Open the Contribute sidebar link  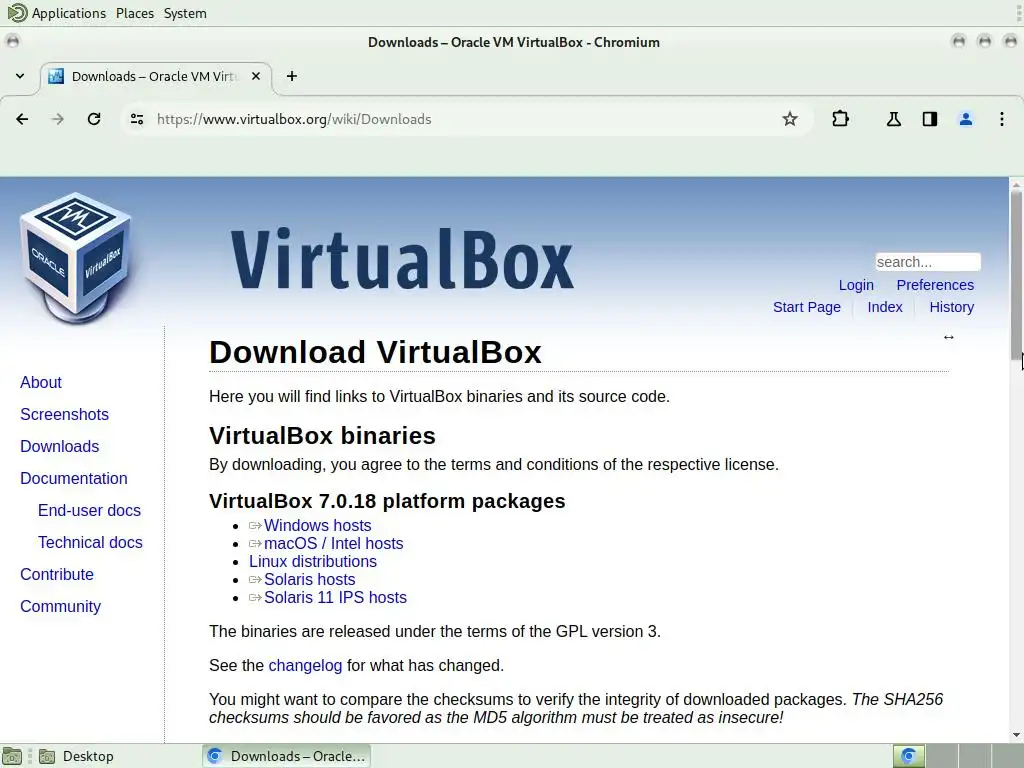pos(57,574)
